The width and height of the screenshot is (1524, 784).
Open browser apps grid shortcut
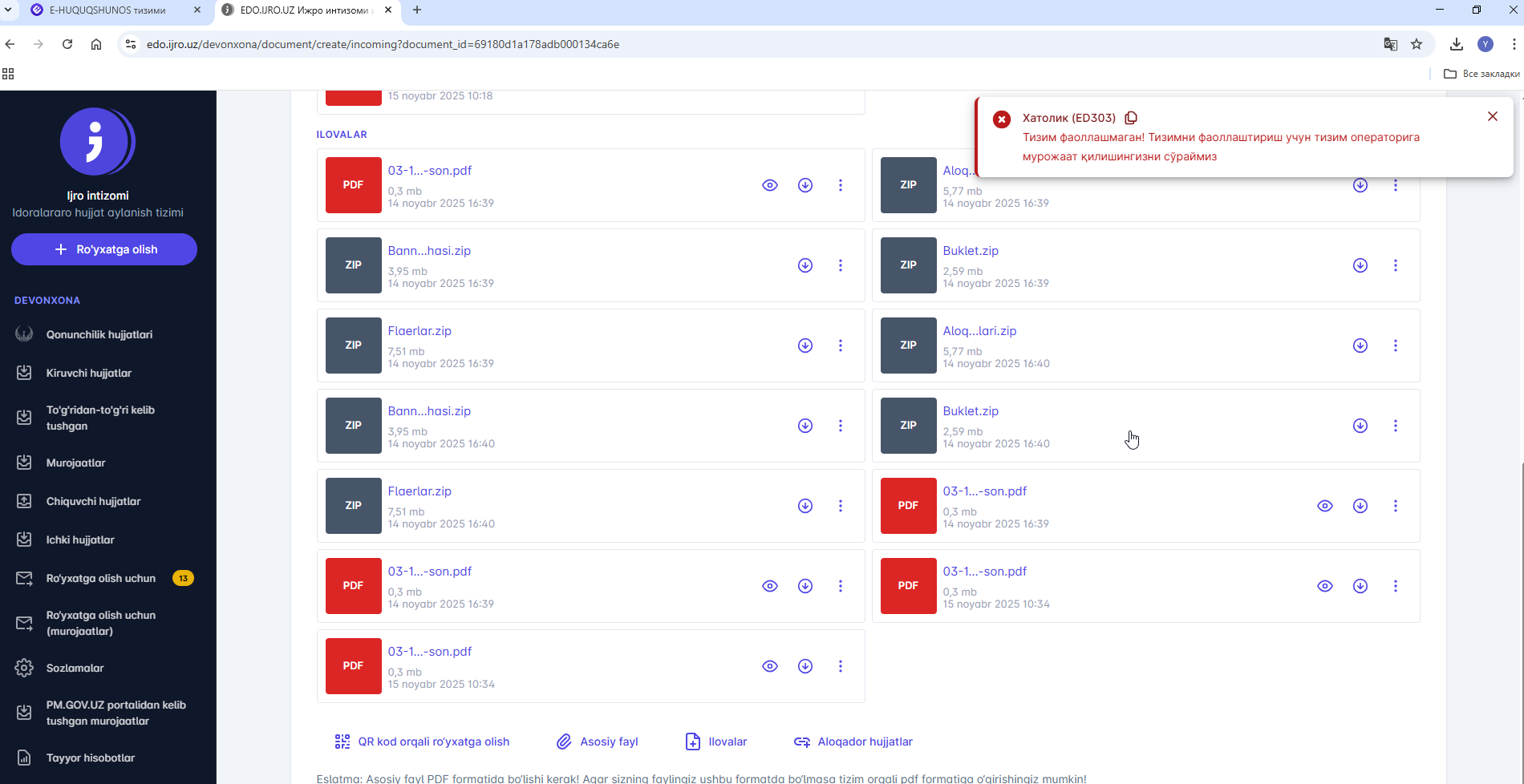[x=8, y=74]
